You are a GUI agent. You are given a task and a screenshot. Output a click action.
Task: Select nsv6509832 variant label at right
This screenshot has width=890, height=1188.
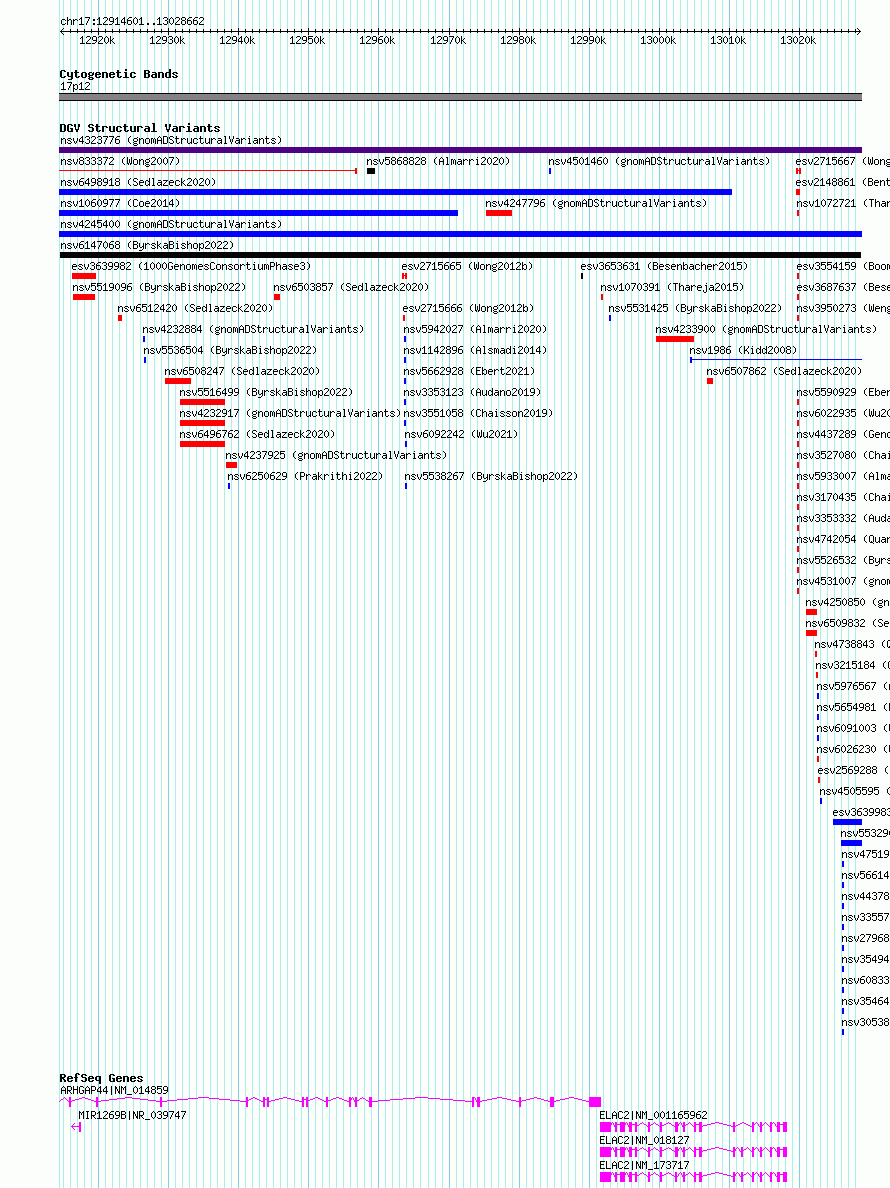pyautogui.click(x=847, y=624)
